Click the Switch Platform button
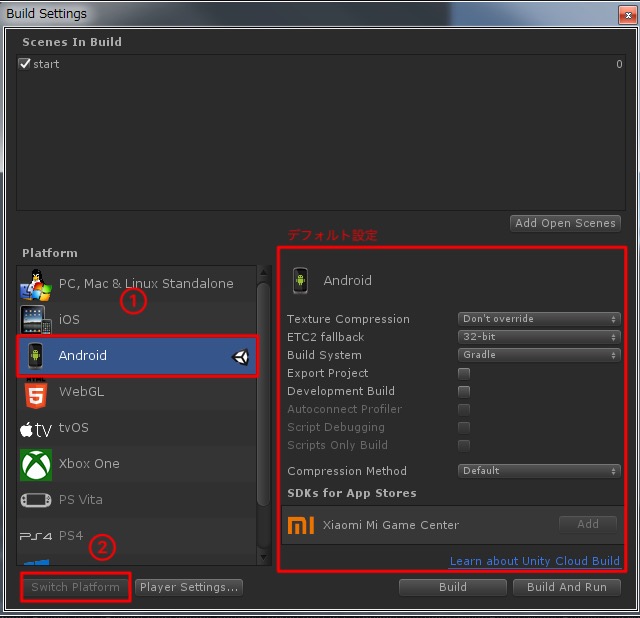Viewport: 640px width, 618px height. click(76, 587)
